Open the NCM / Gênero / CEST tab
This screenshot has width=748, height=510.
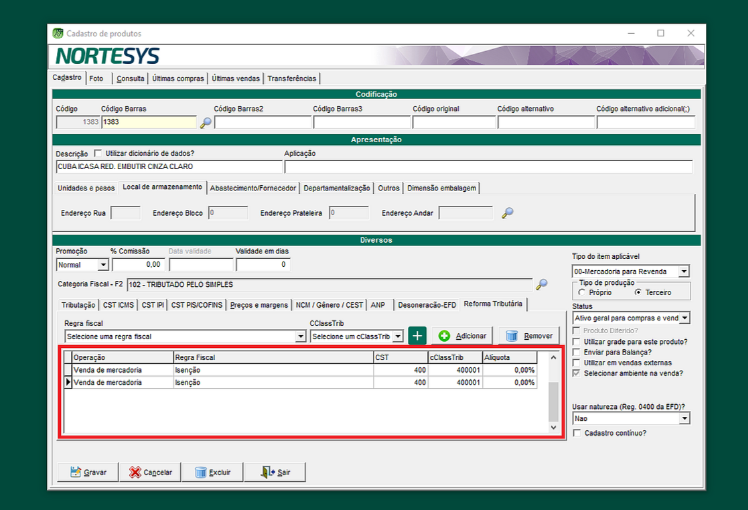(329, 305)
